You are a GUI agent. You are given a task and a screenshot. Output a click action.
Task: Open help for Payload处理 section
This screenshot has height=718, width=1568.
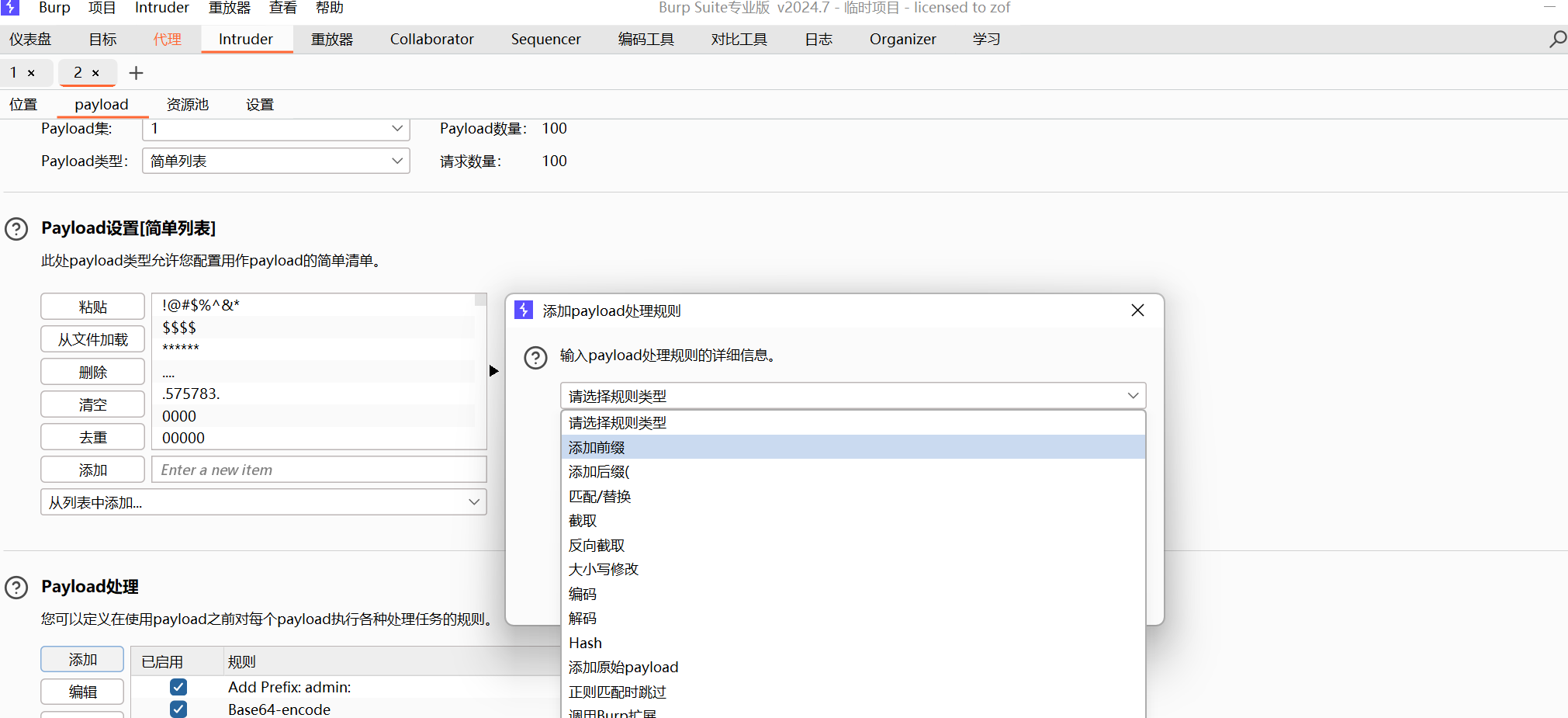coord(16,588)
